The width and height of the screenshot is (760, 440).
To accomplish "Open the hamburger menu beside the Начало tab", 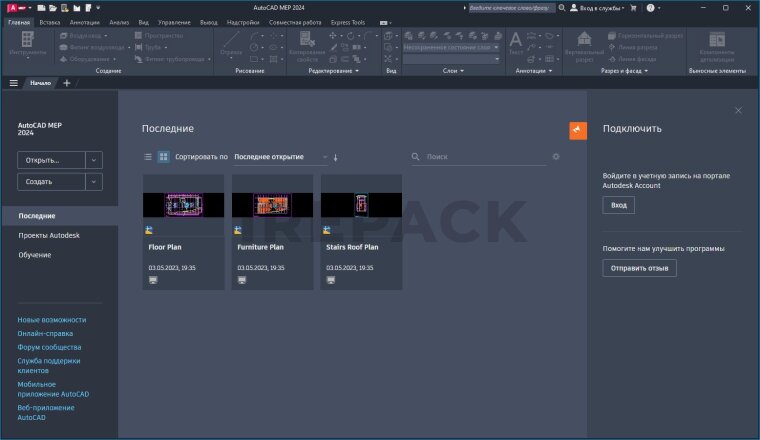I will [13, 83].
